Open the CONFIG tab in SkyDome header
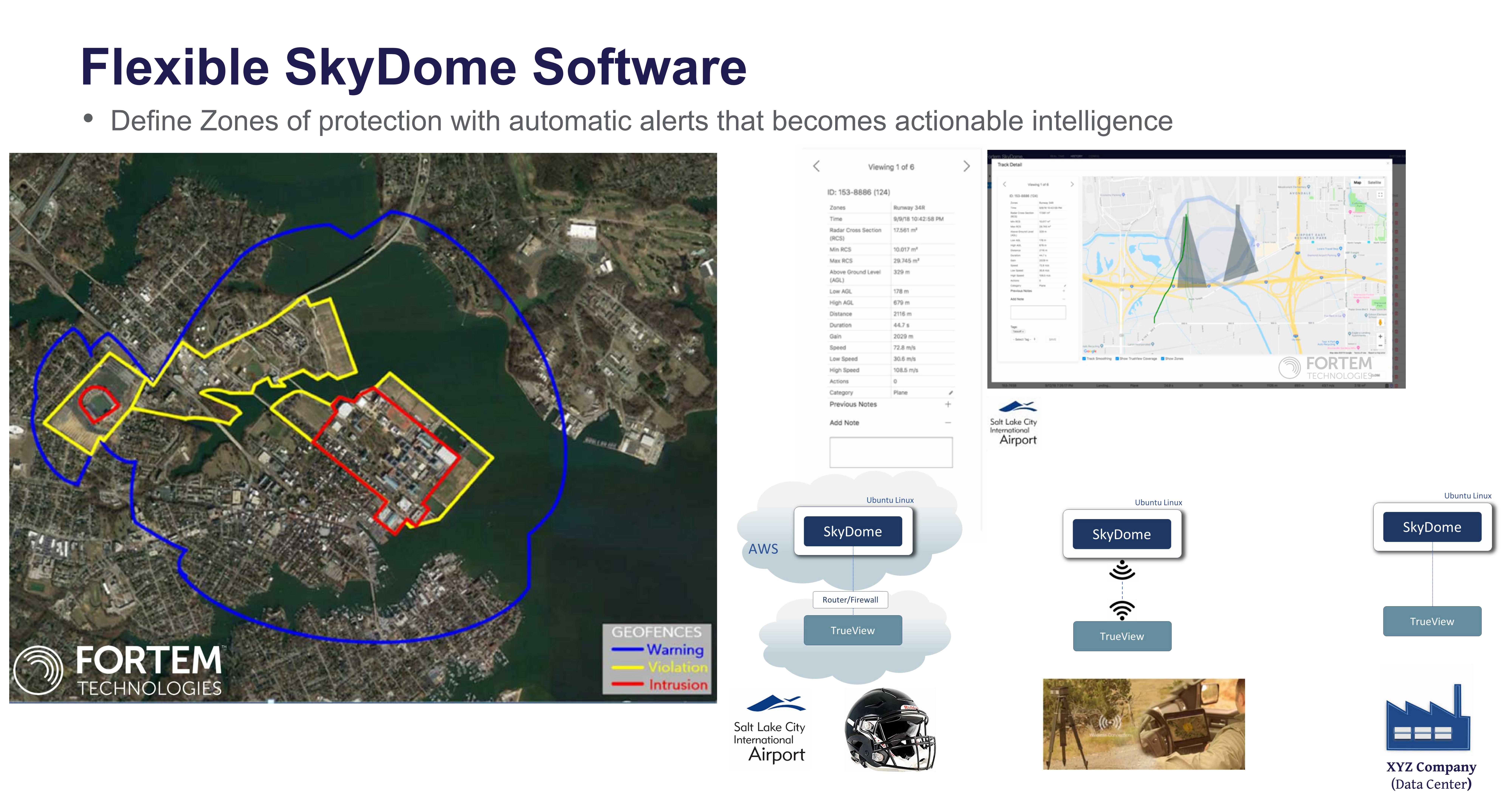 [1094, 156]
